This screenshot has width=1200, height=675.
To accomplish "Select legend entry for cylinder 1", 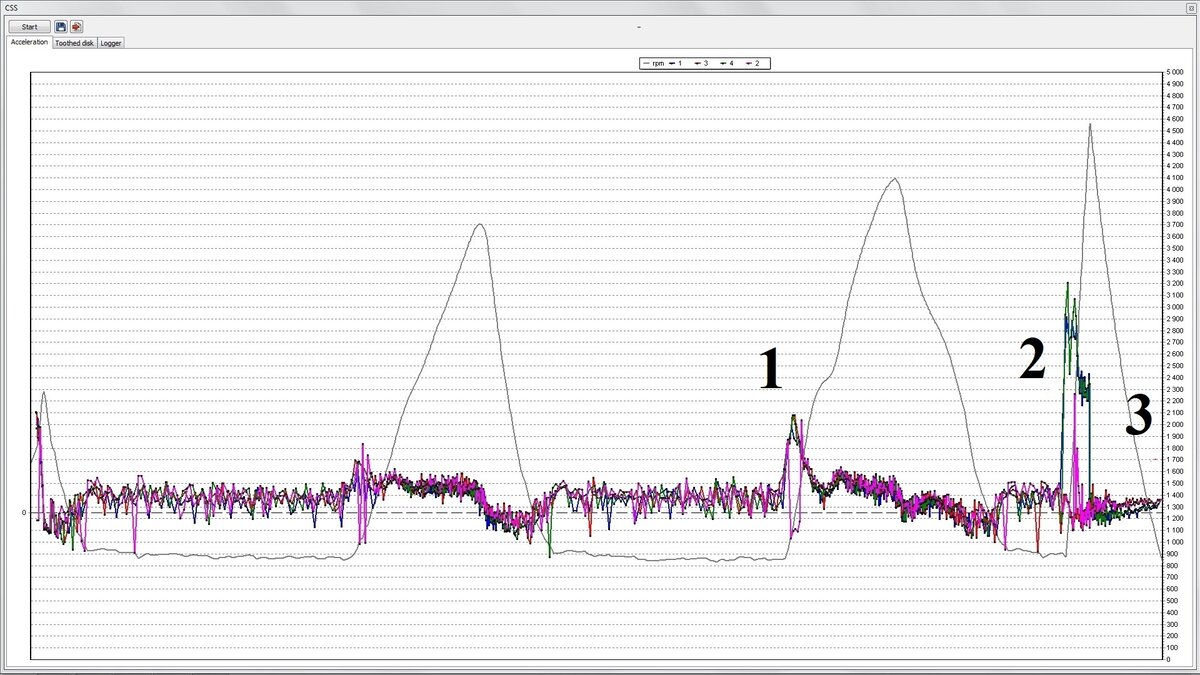I will click(x=676, y=63).
